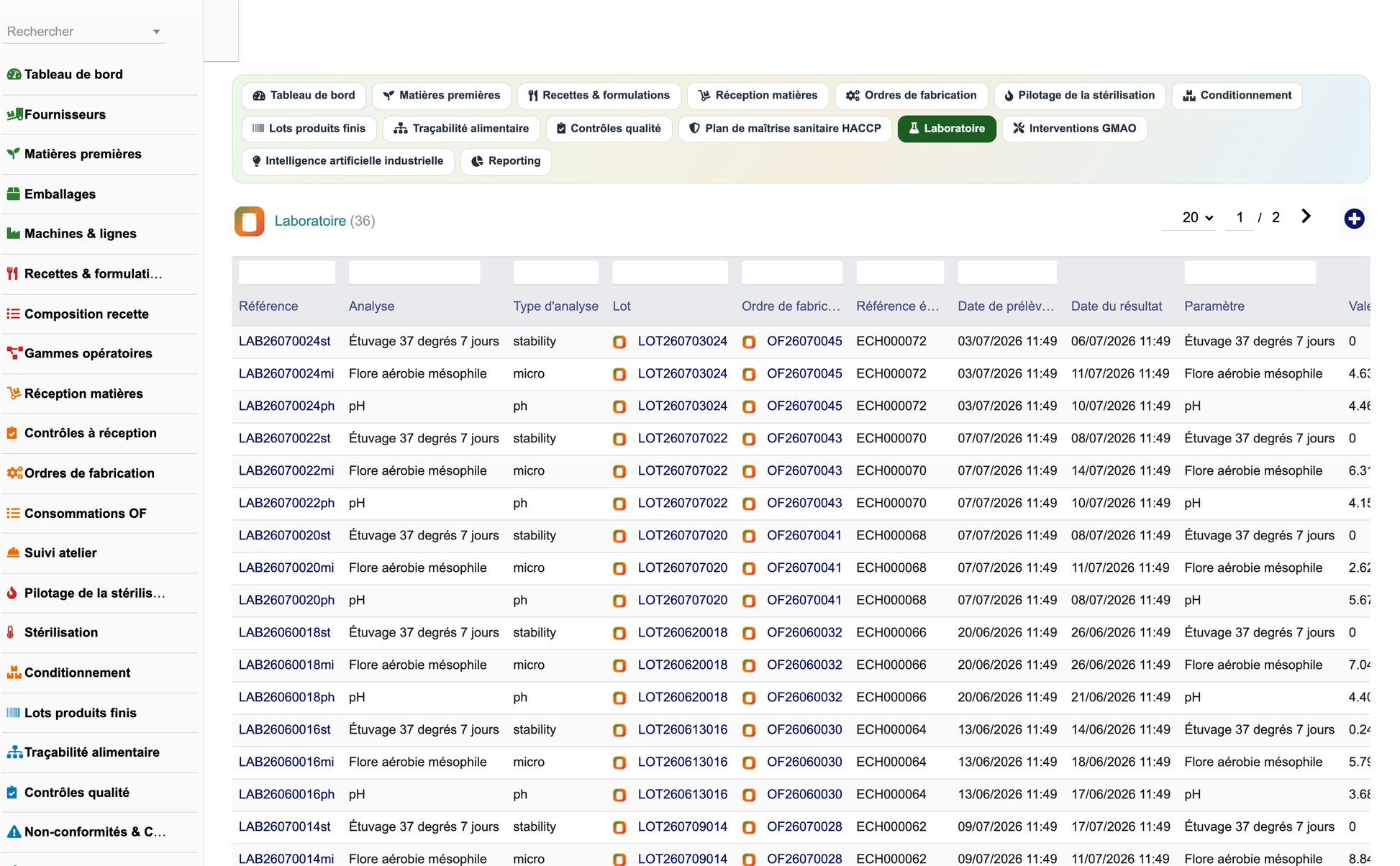Viewport: 1400px width, 866px height.
Task: Click the add new record plus icon
Action: (x=1354, y=219)
